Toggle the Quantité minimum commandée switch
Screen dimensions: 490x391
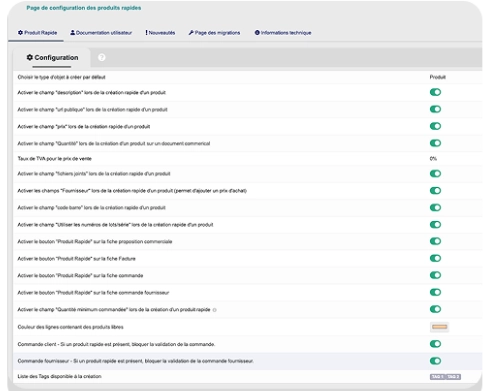pyautogui.click(x=435, y=309)
